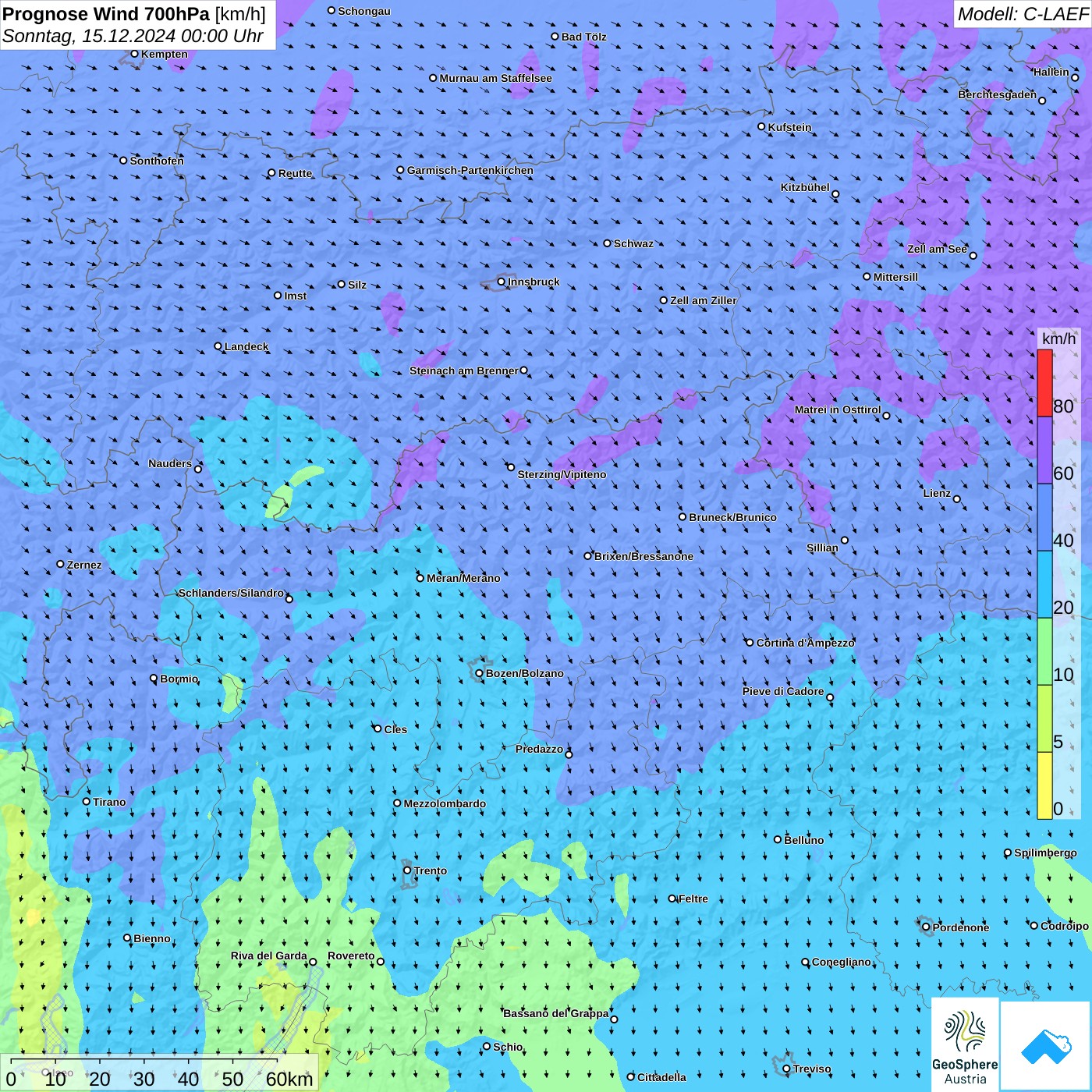The height and width of the screenshot is (1092, 1092).
Task: Click the 'Mezzolombardo' label
Action: pyautogui.click(x=445, y=803)
